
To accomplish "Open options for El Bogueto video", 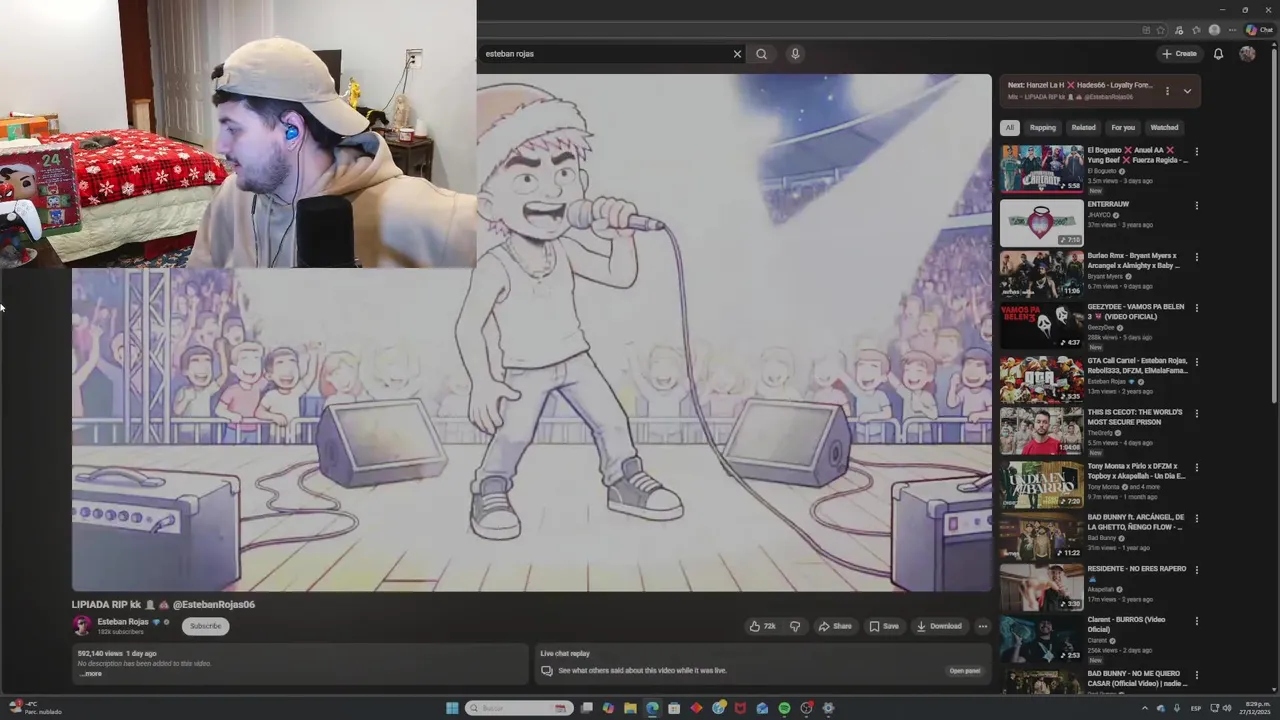I will pos(1196,152).
